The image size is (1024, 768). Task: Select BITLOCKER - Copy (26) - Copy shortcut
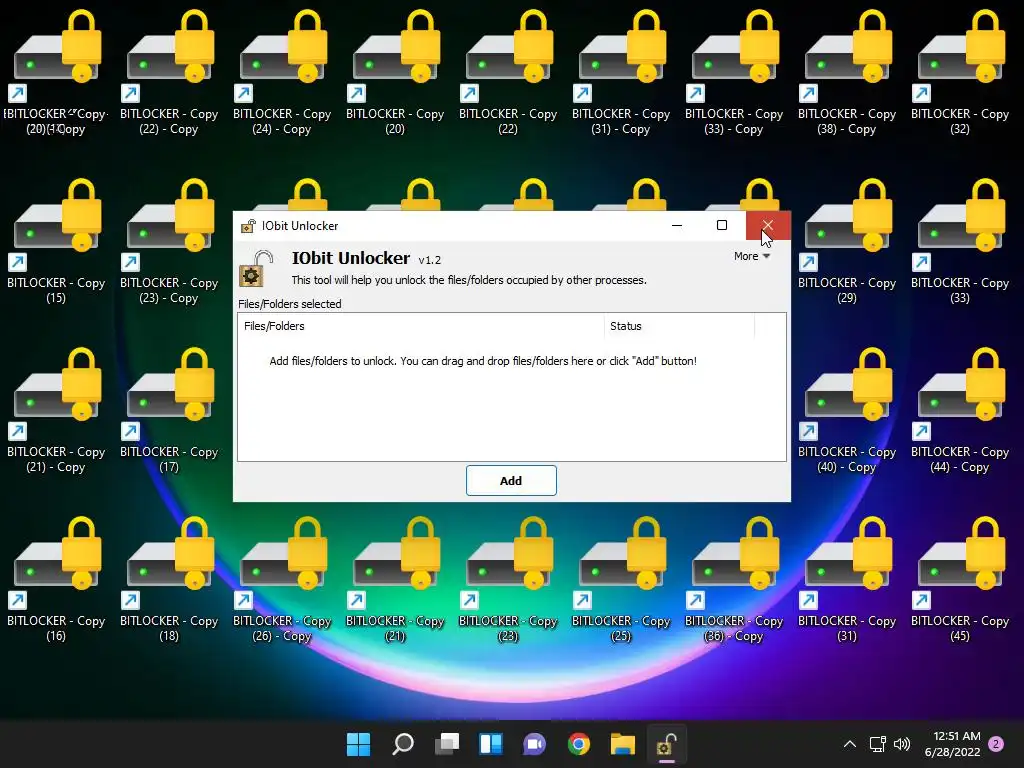click(x=282, y=579)
